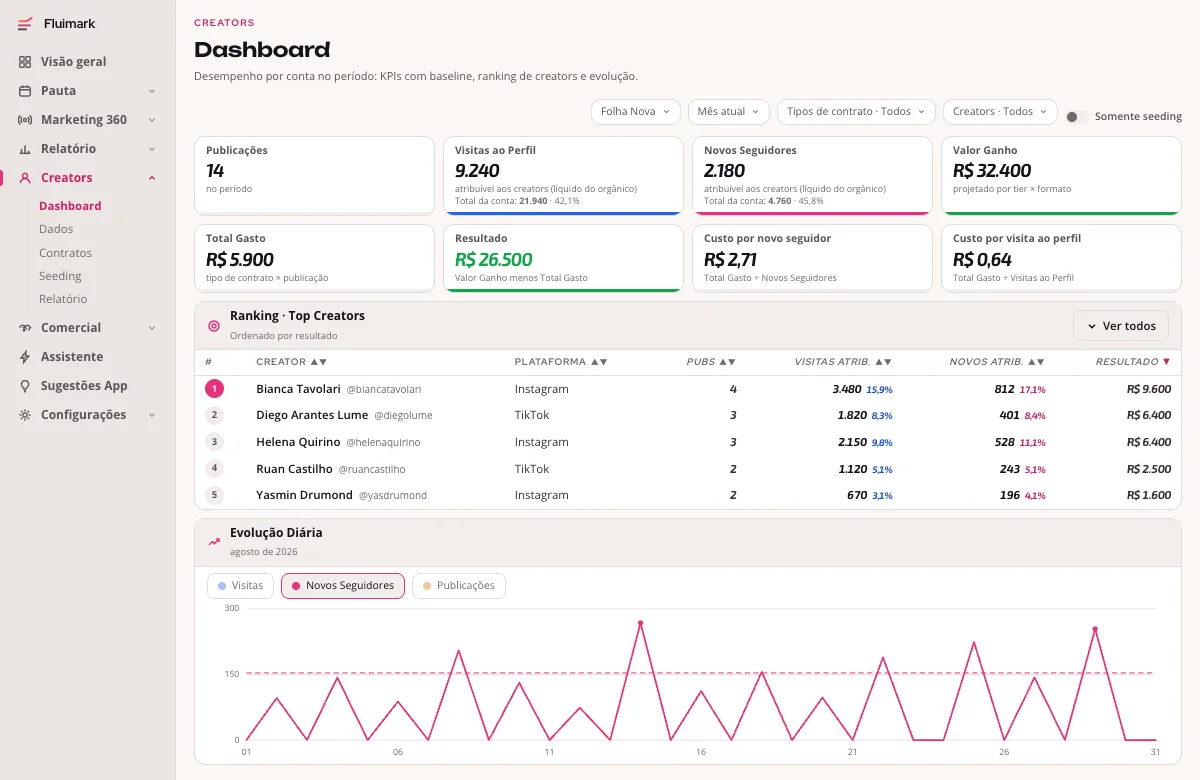This screenshot has height=780, width=1200.
Task: Open the Valor Ganho KPI card
Action: (x=1061, y=175)
